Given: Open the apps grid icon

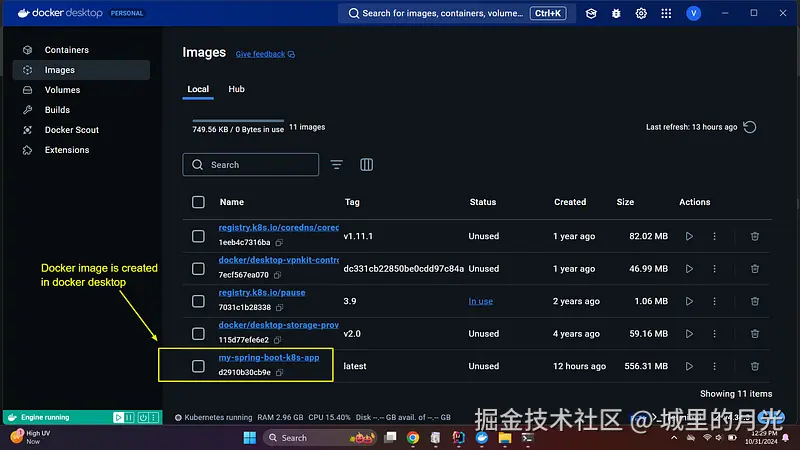Looking at the screenshot, I should pyautogui.click(x=666, y=14).
